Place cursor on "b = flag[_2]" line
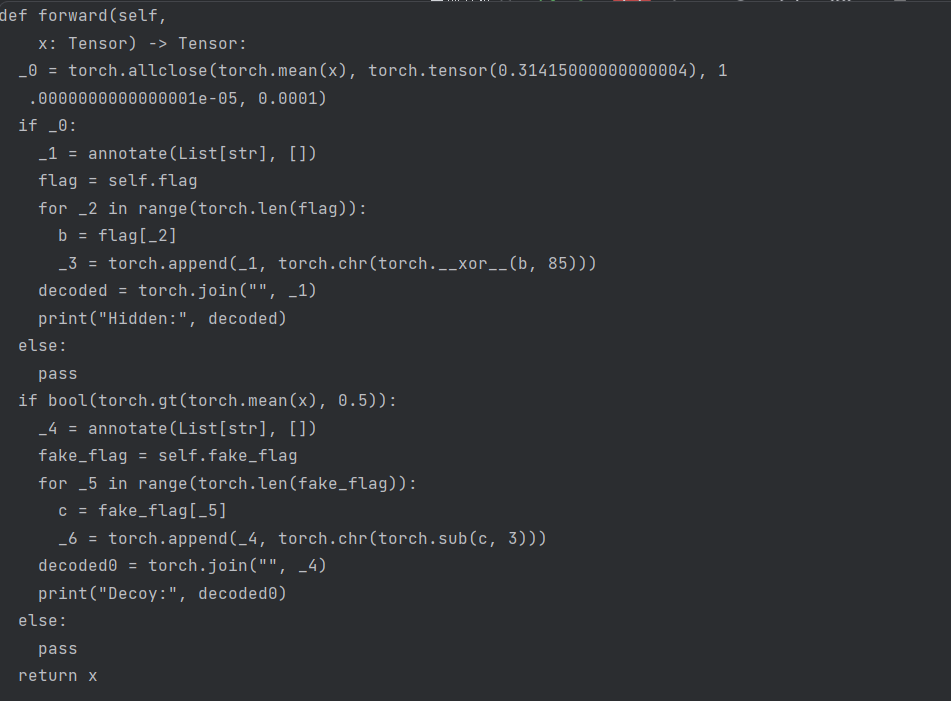 (x=117, y=236)
